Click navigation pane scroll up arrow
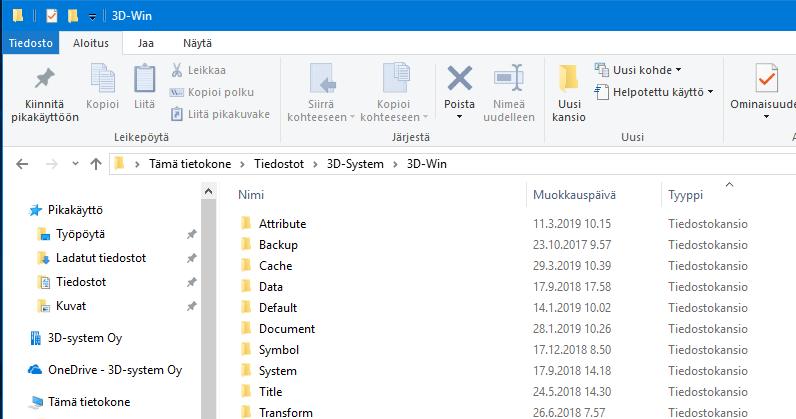This screenshot has width=796, height=419. (x=208, y=191)
